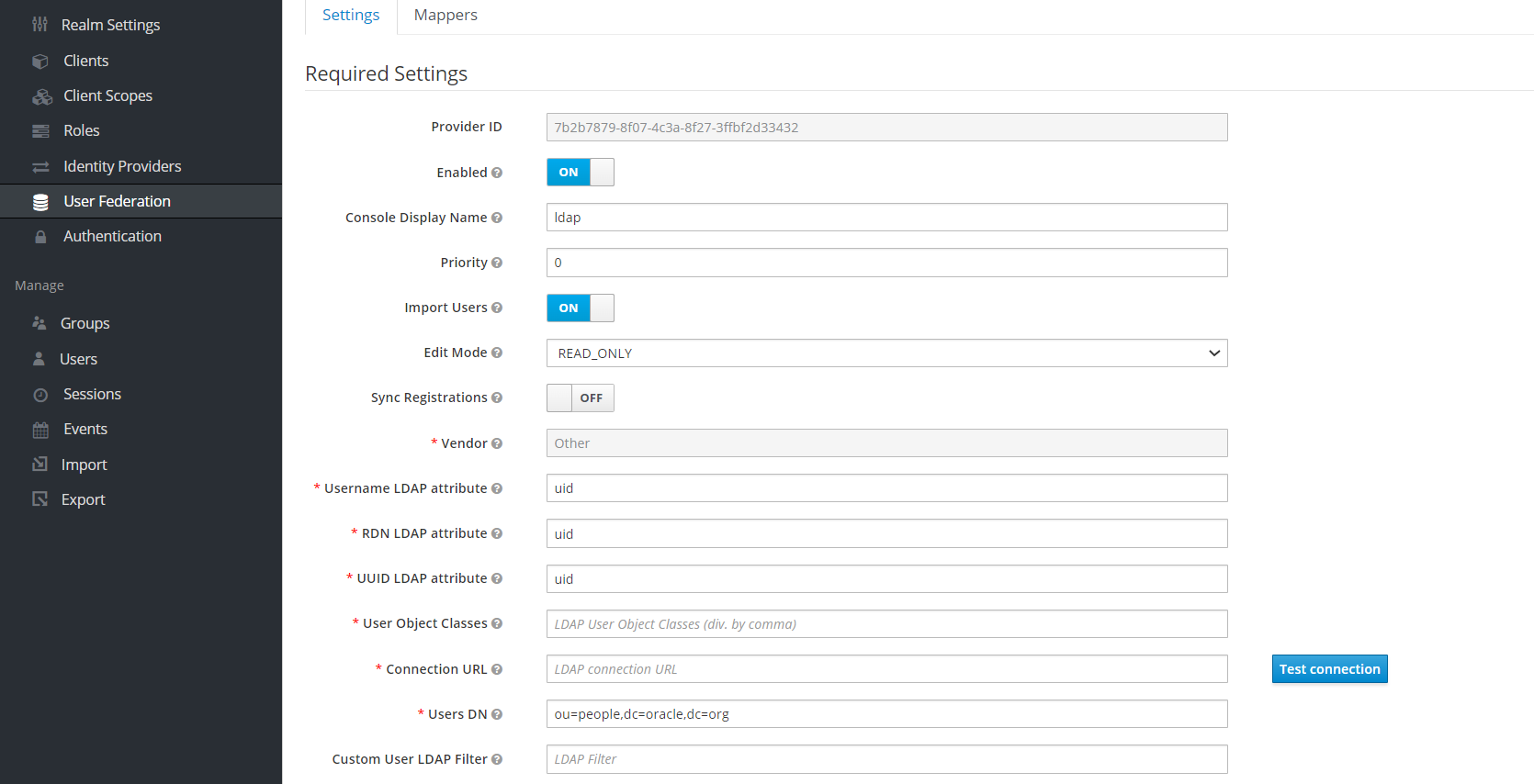Click the Priority input field
Image resolution: width=1534 pixels, height=784 pixels.
886,263
